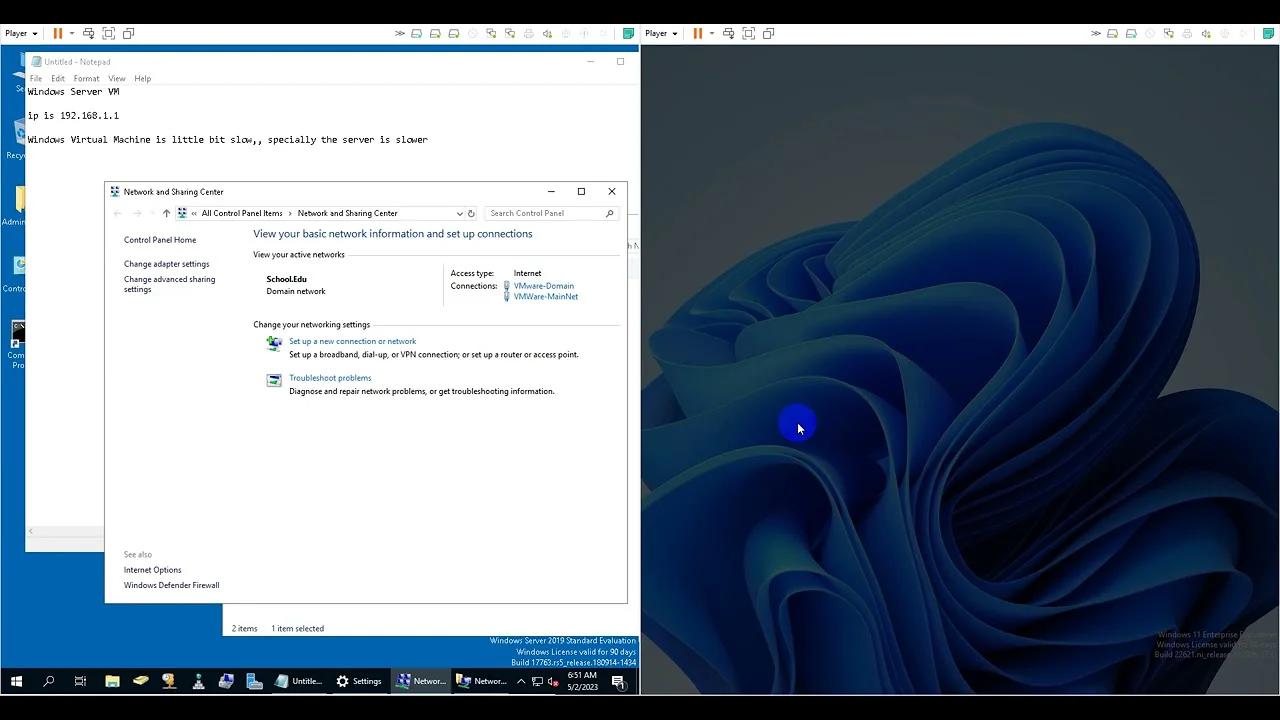Viewport: 1280px width, 720px height.
Task: Click the virtual sound card icon
Action: 546,33
